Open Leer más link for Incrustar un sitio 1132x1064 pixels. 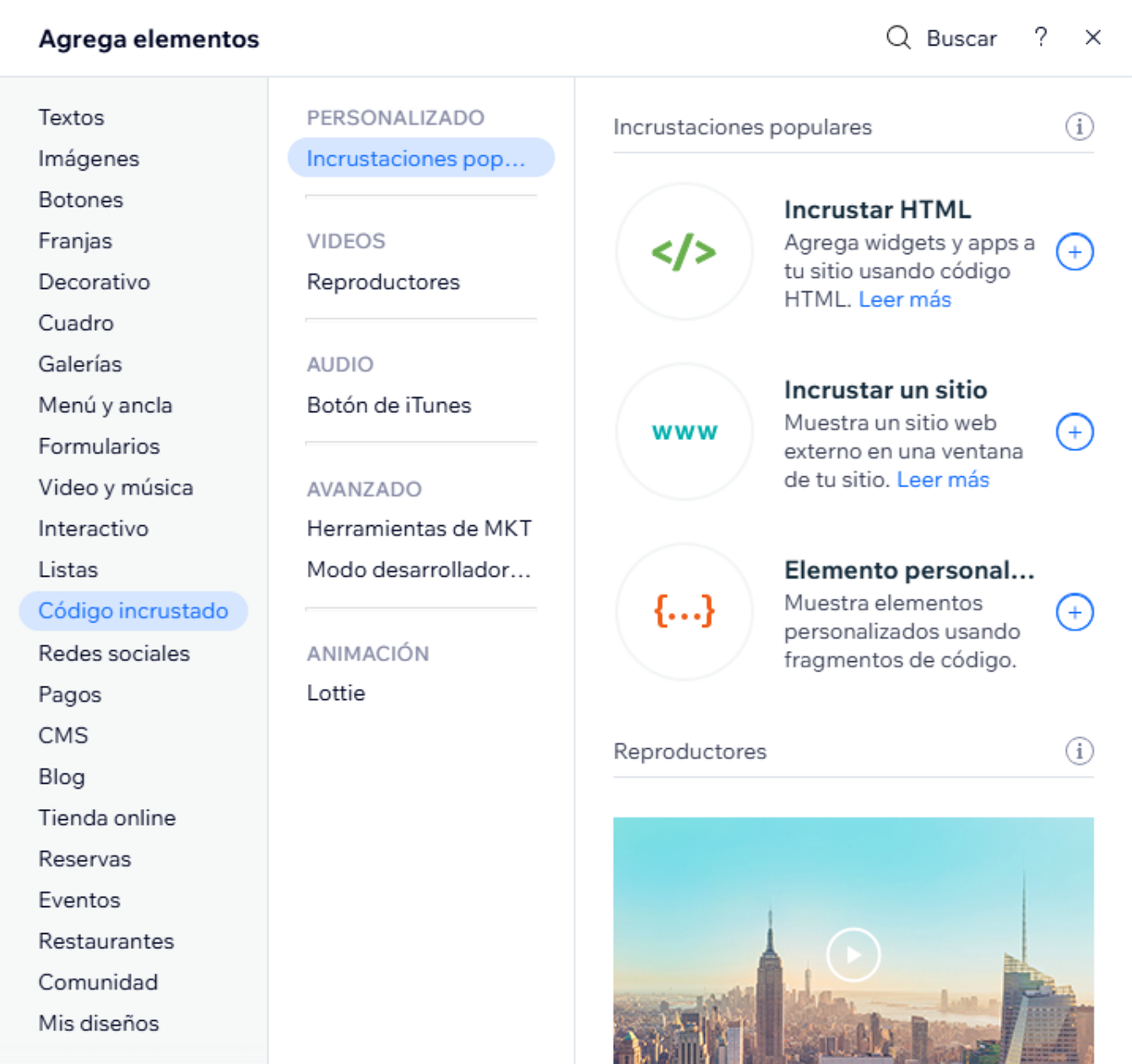coord(942,480)
